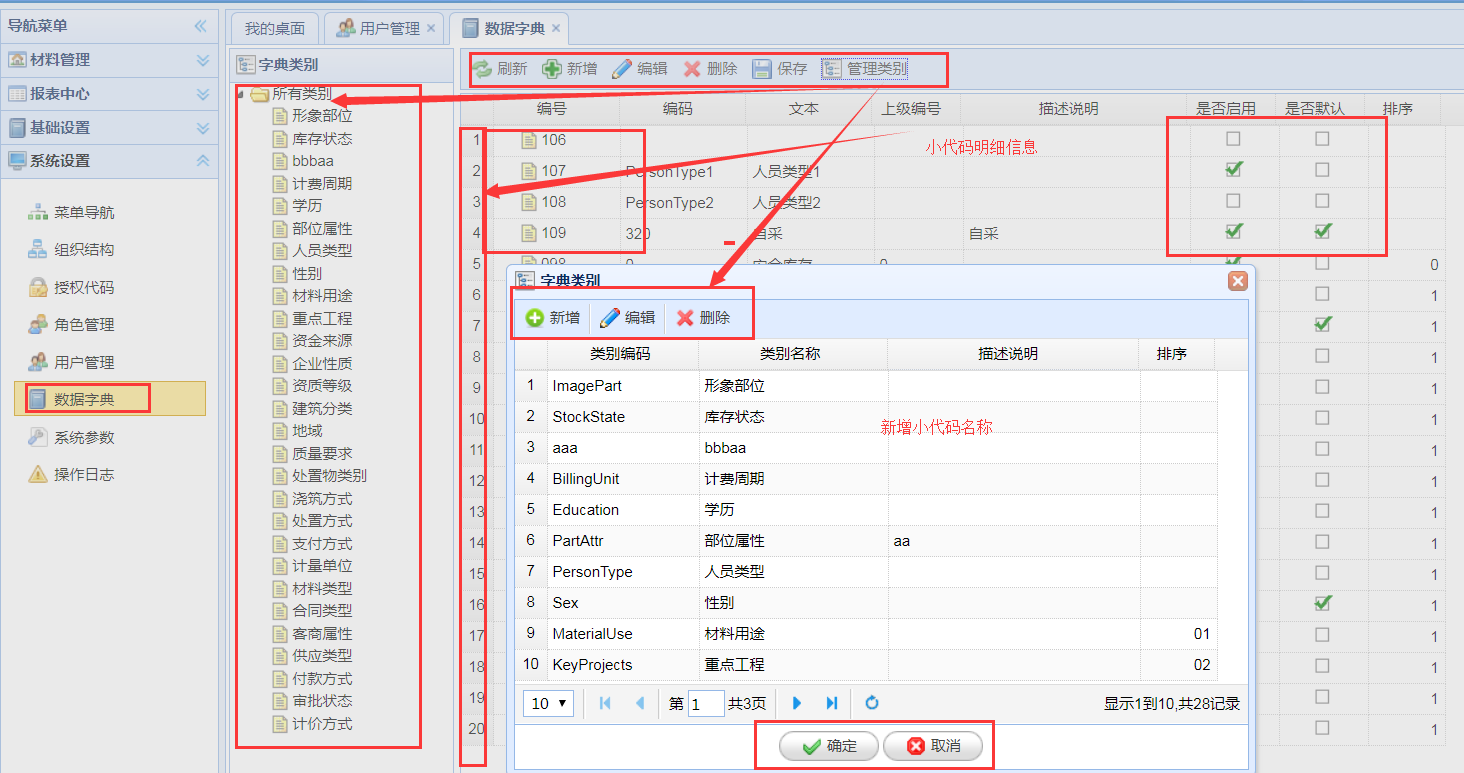
Task: Sort by 类别编码 column header
Action: (x=621, y=353)
